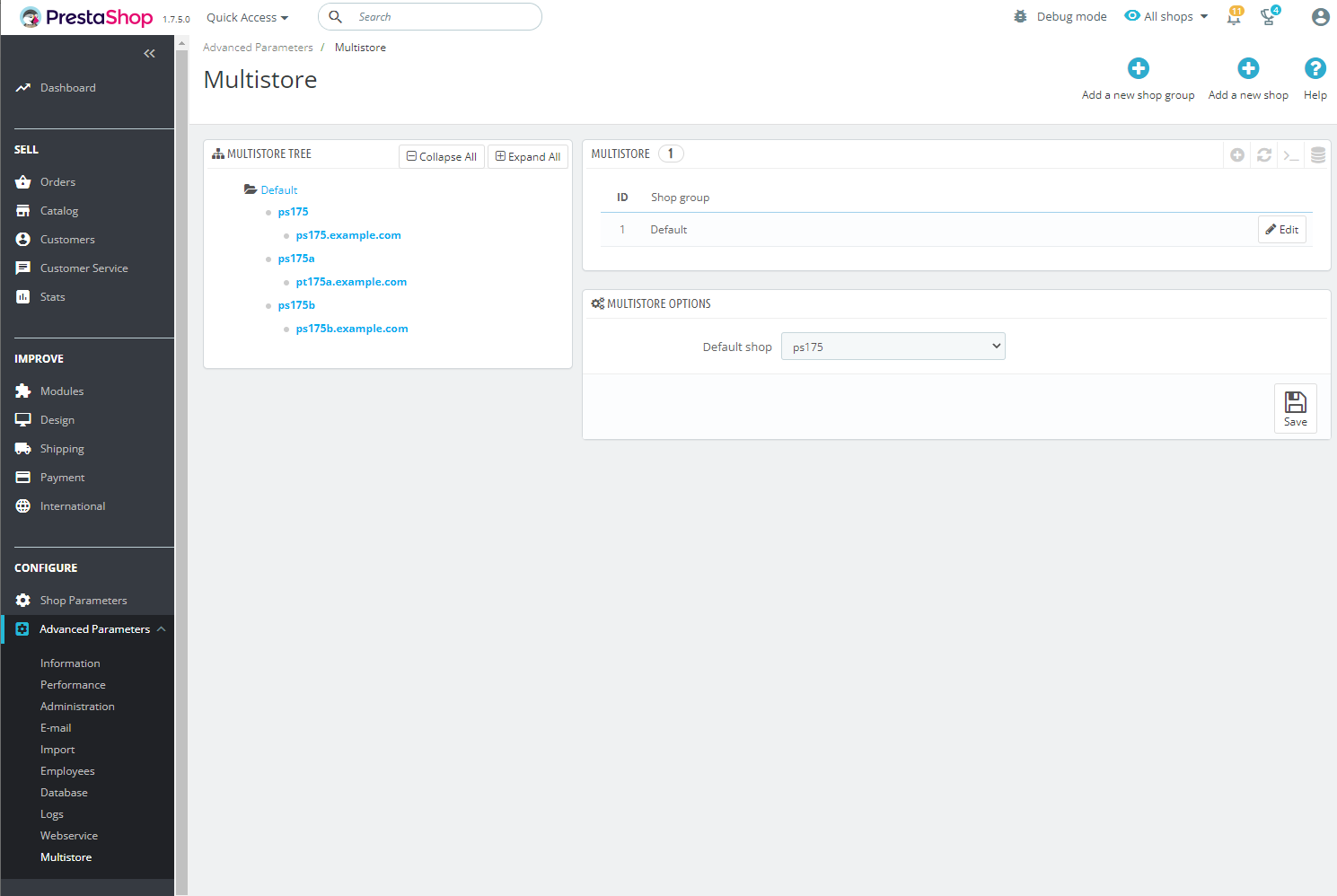
Task: Open E-mail submenu
Action: (56, 728)
